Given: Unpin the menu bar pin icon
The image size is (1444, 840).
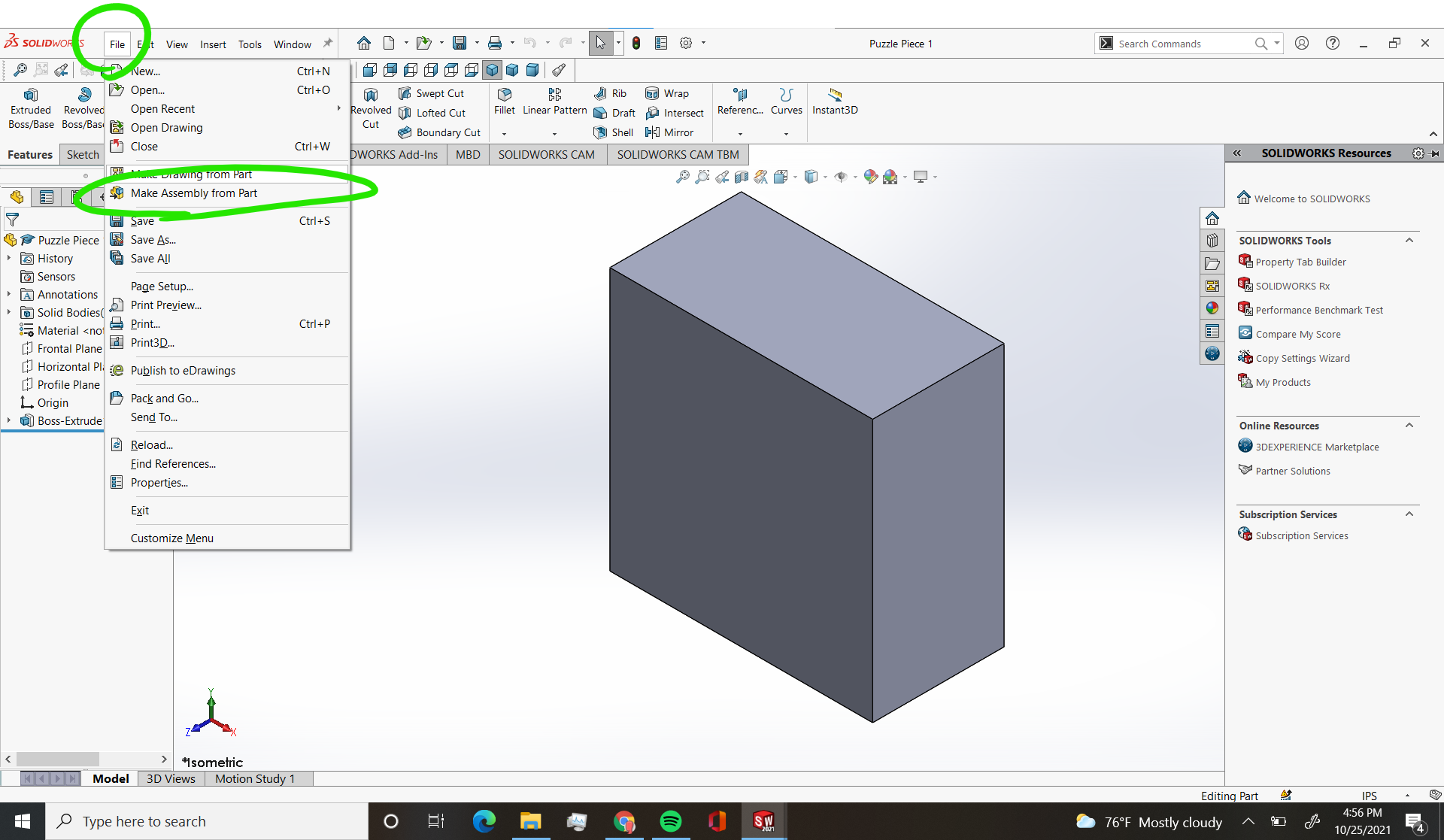Looking at the screenshot, I should 327,43.
